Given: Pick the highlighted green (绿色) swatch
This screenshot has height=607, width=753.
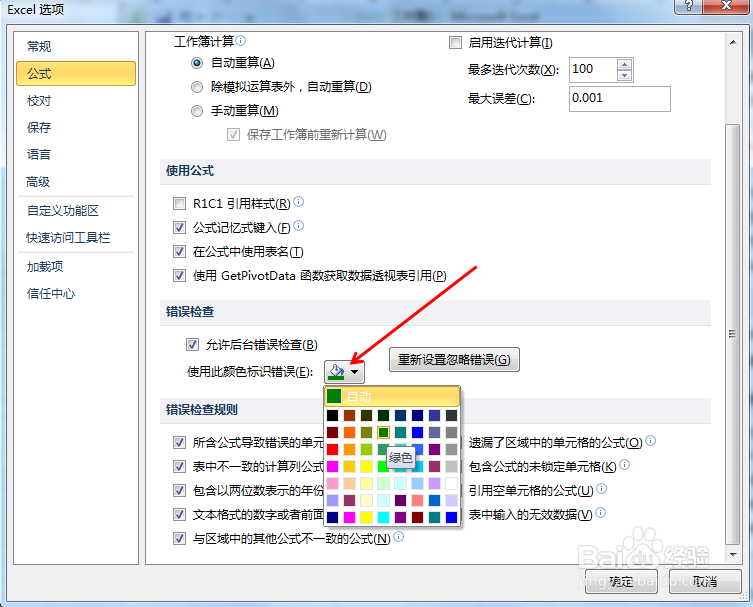Looking at the screenshot, I should pos(383,432).
